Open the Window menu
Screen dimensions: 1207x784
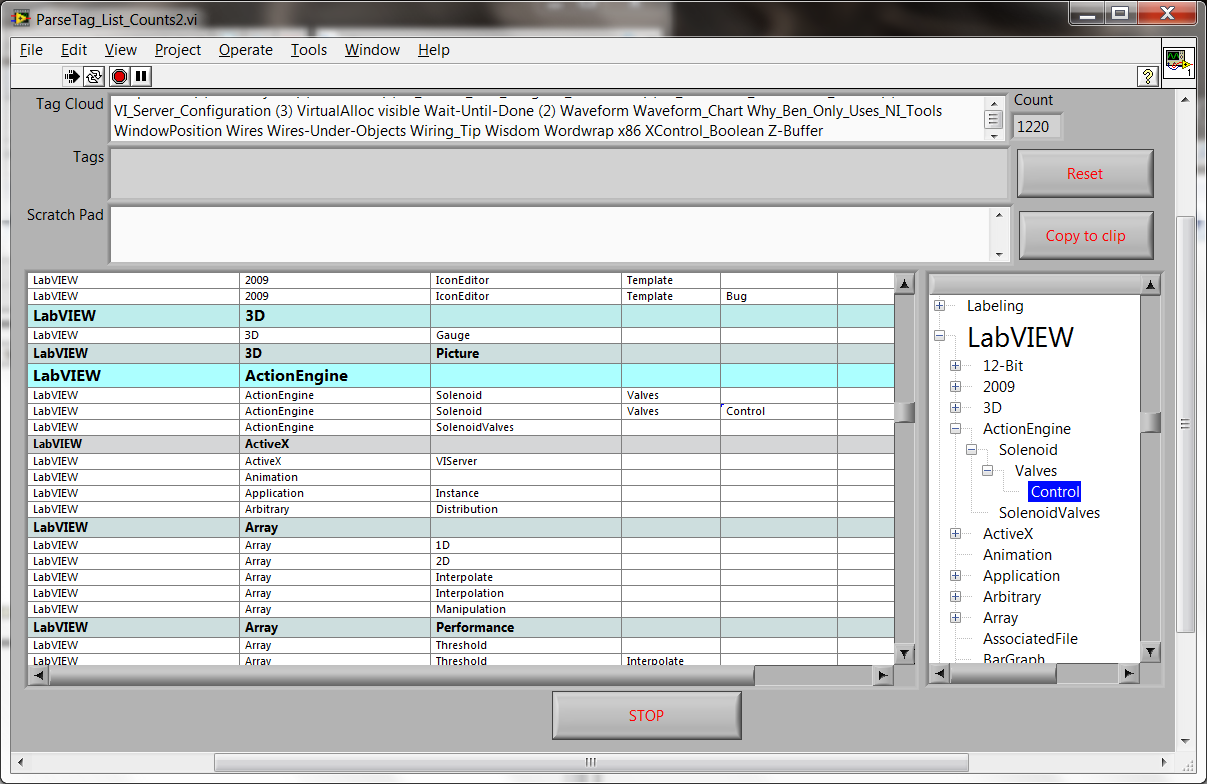(x=372, y=50)
